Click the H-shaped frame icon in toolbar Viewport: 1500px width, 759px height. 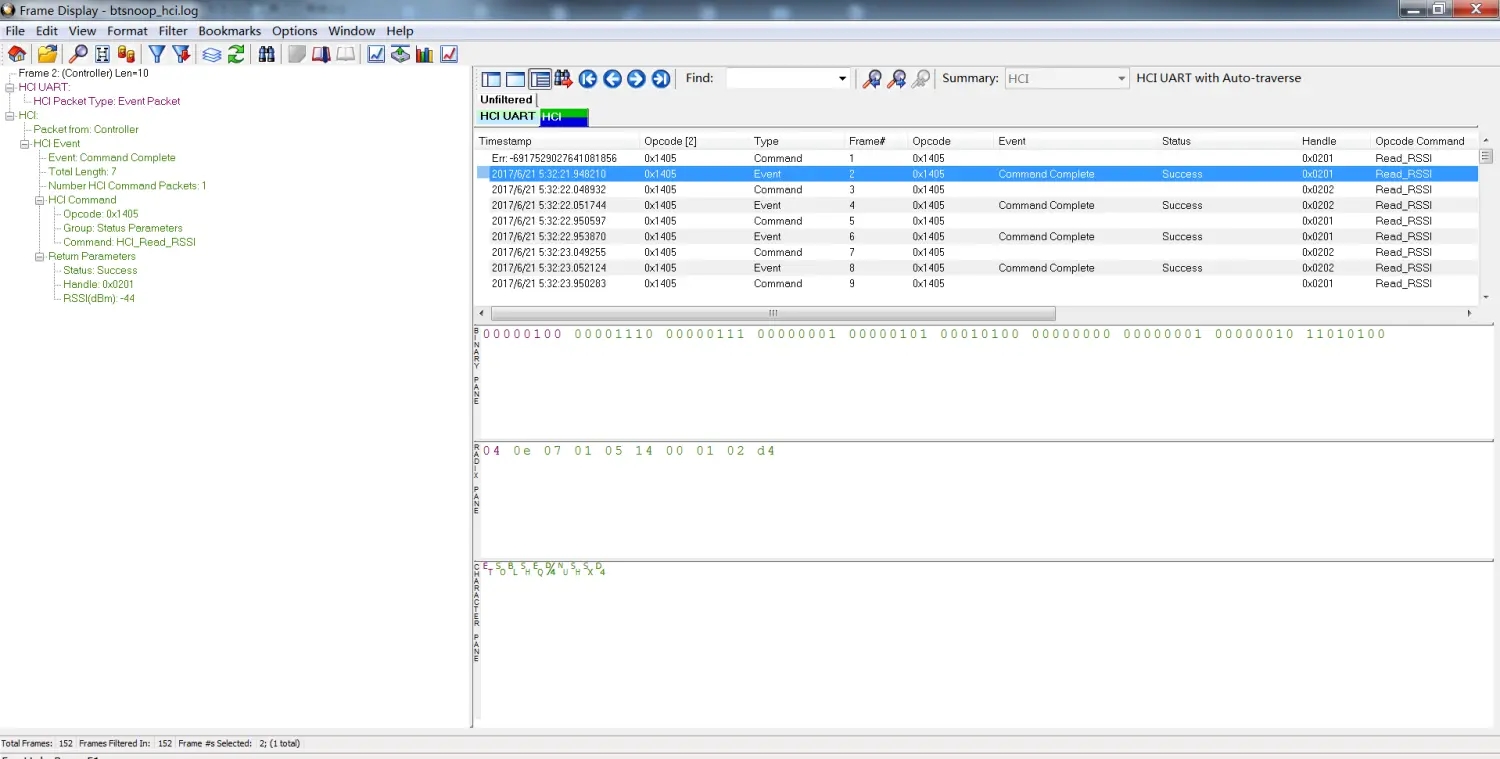(x=102, y=54)
